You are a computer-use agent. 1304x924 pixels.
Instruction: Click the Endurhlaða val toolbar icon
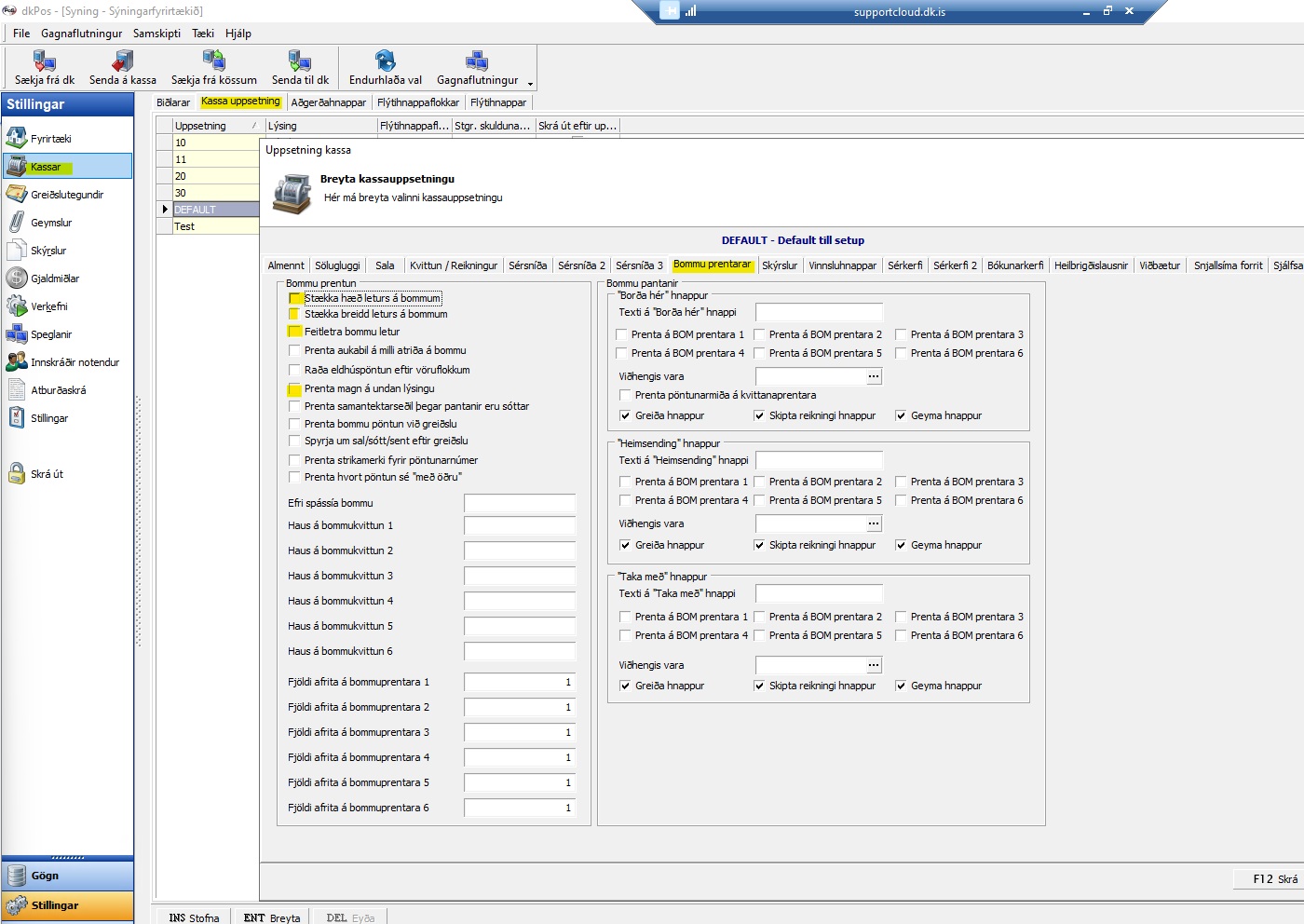point(385,61)
